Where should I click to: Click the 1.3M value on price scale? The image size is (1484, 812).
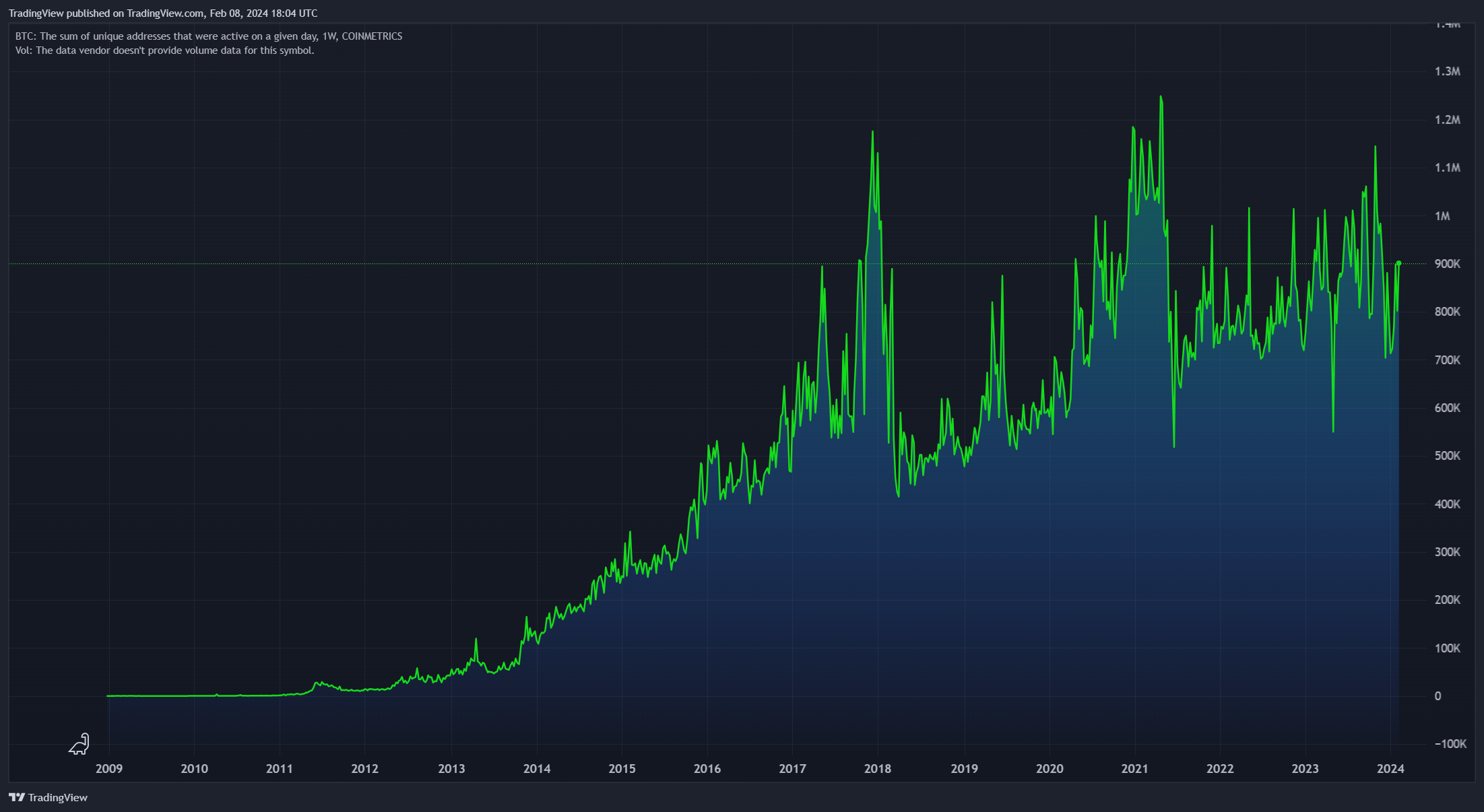1448,71
